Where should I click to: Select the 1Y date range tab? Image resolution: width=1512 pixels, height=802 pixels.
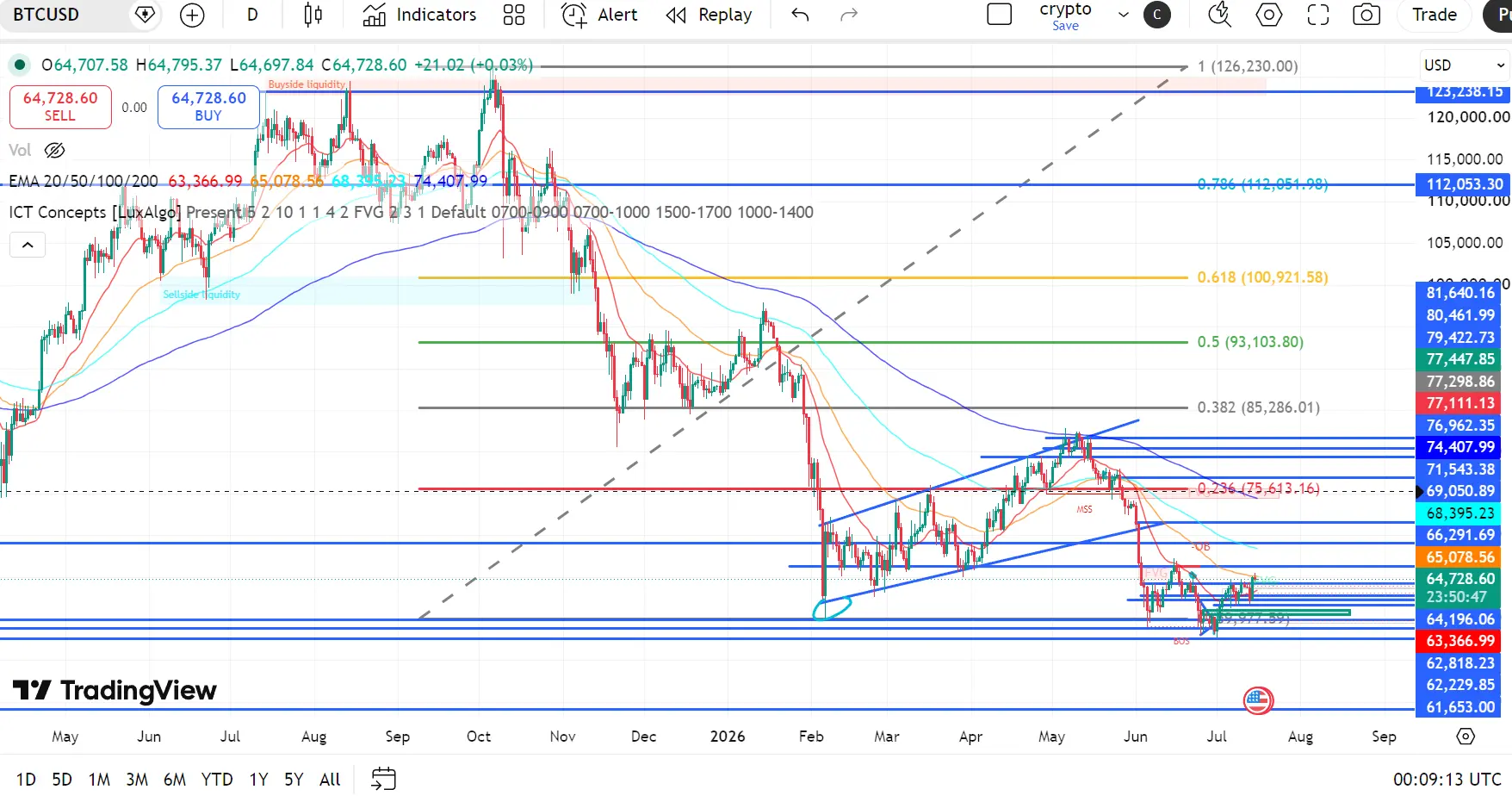pos(258,780)
